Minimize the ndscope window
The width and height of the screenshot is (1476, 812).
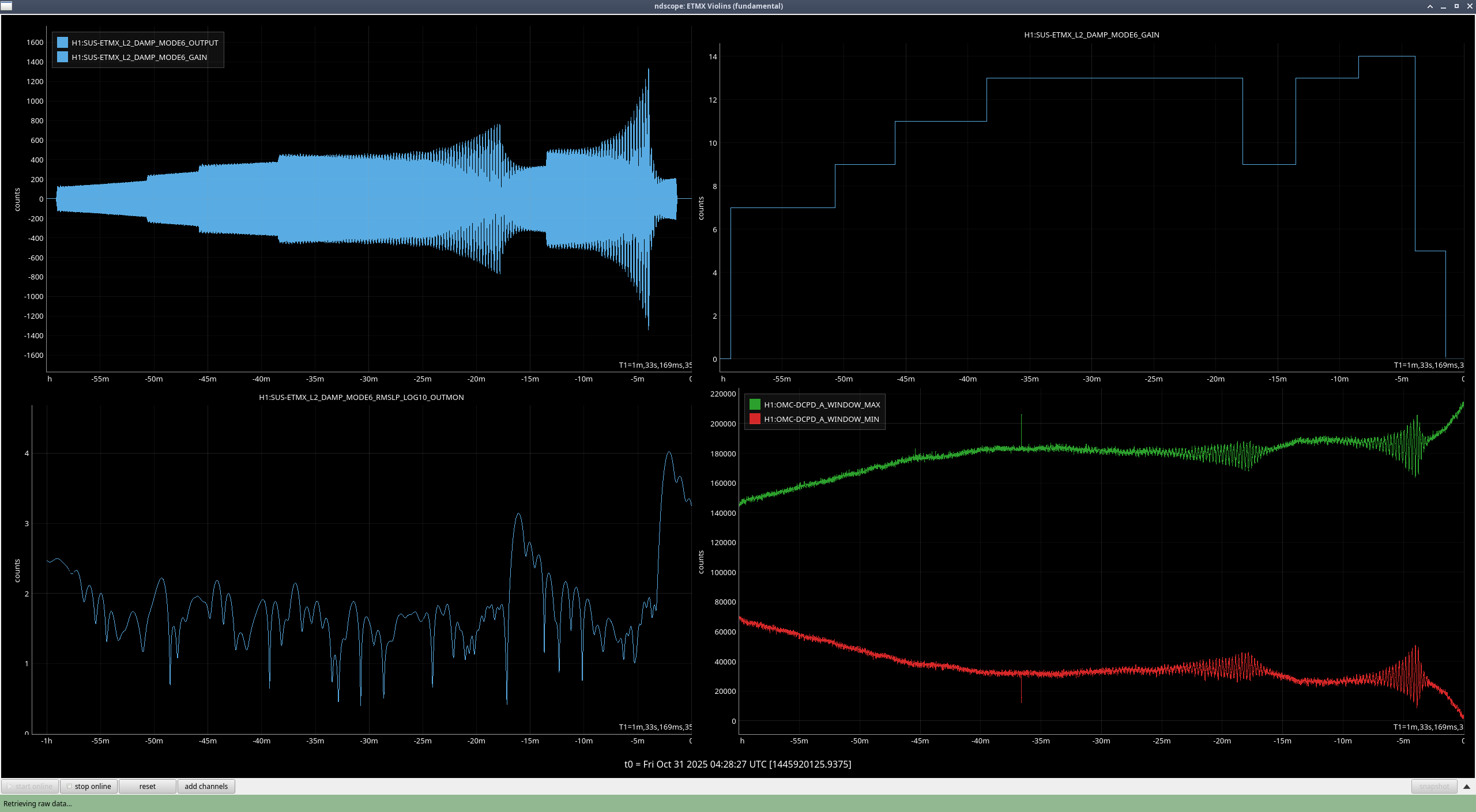[x=1443, y=6]
